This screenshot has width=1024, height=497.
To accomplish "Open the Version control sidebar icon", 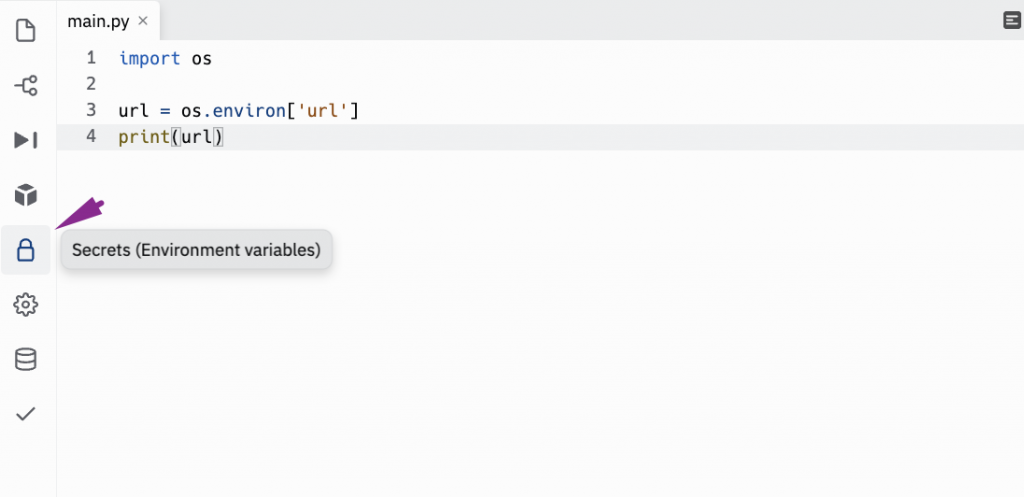I will pos(26,86).
